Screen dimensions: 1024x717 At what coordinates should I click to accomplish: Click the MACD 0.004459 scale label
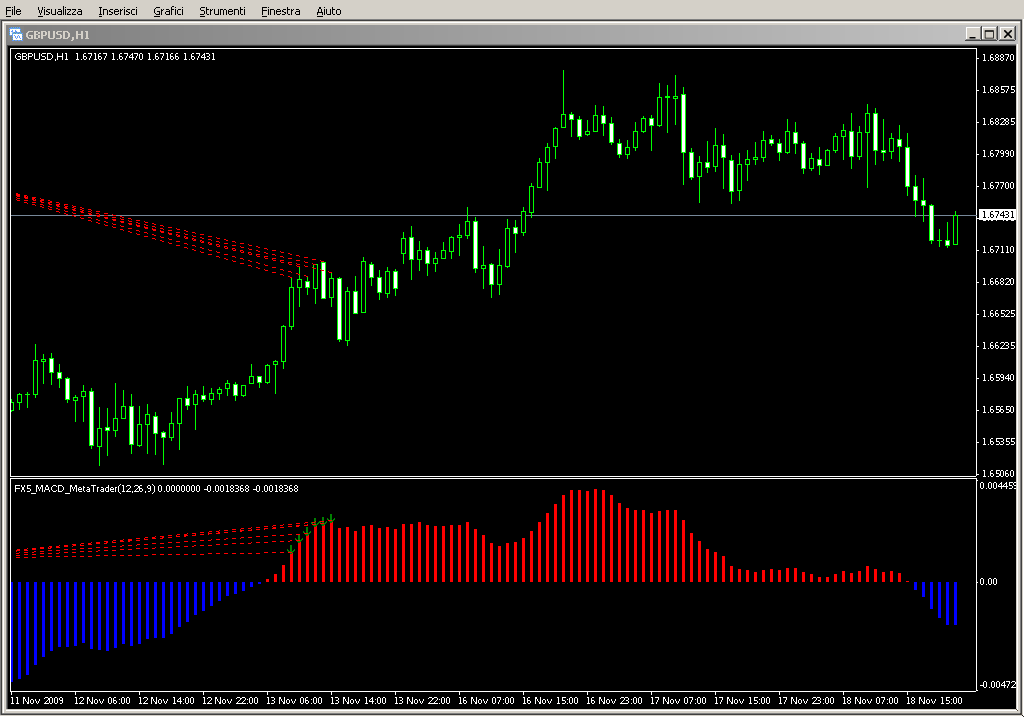997,485
